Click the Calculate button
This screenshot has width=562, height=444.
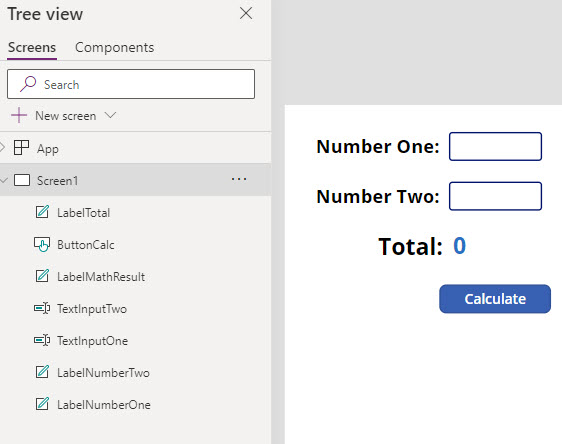[x=495, y=299]
